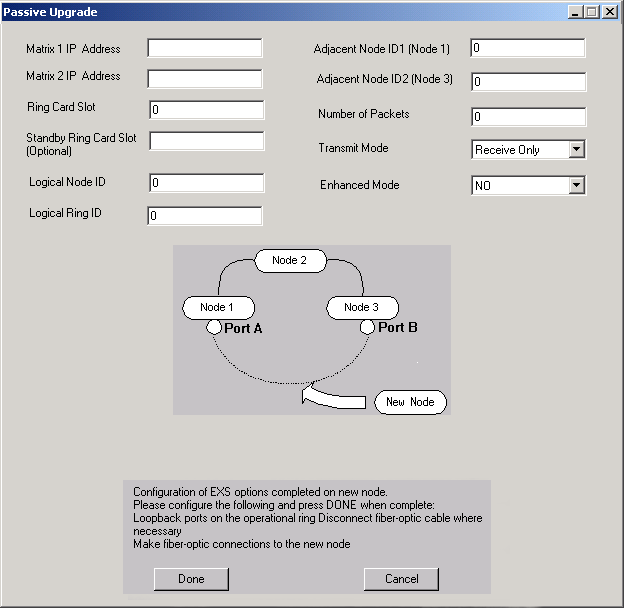Select the Node 3 shape in diagram
Screen dimensions: 624x608
(362, 307)
